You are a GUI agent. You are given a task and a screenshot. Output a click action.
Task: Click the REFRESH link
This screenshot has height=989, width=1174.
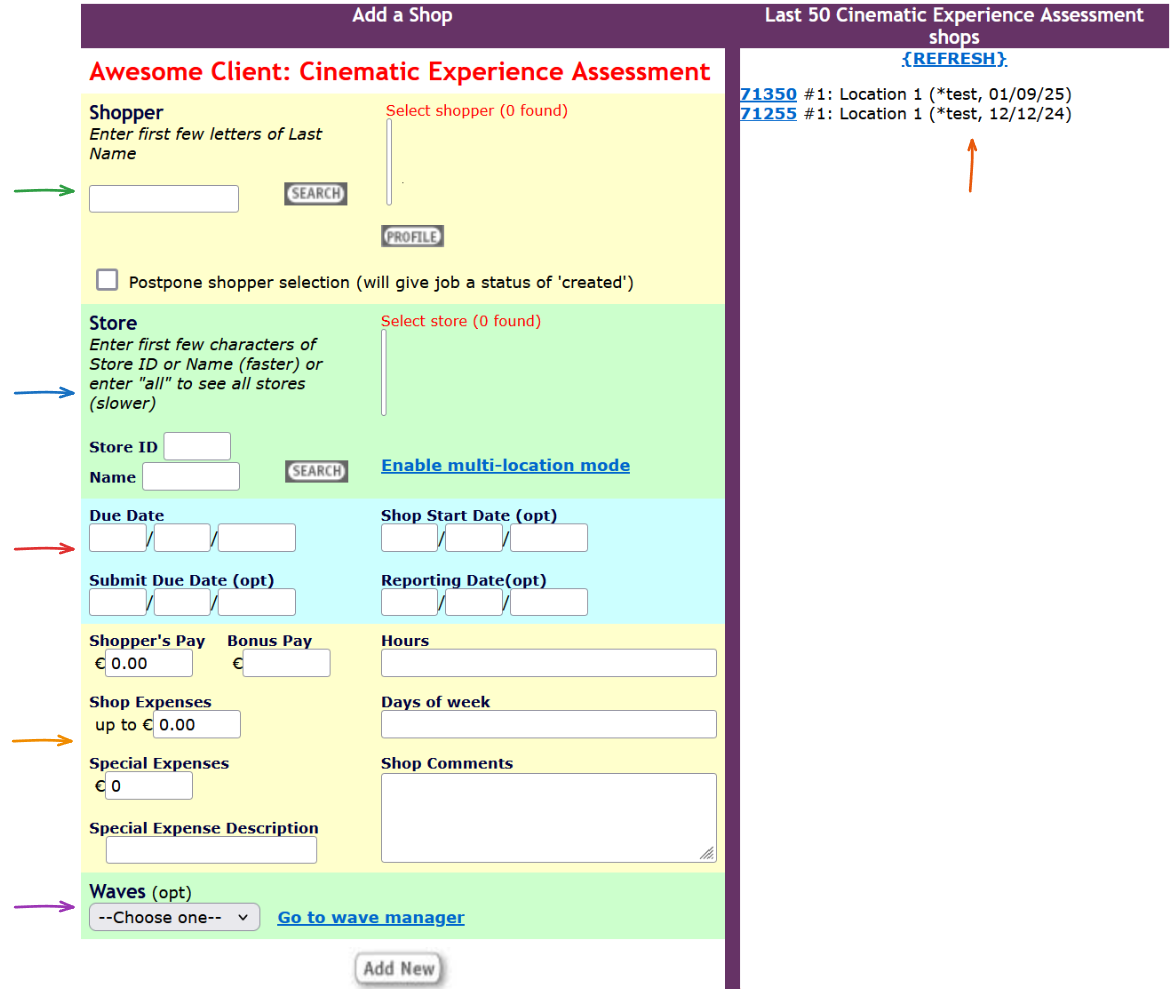(x=954, y=58)
